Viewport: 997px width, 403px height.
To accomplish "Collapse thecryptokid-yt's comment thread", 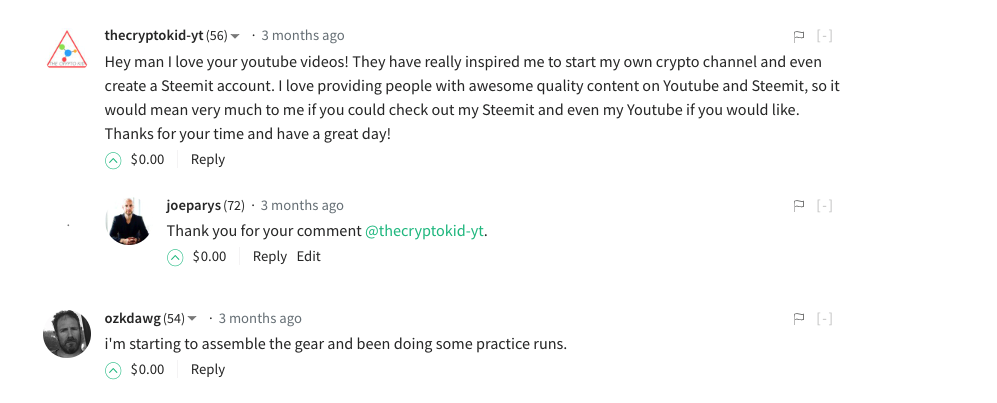I will point(825,36).
